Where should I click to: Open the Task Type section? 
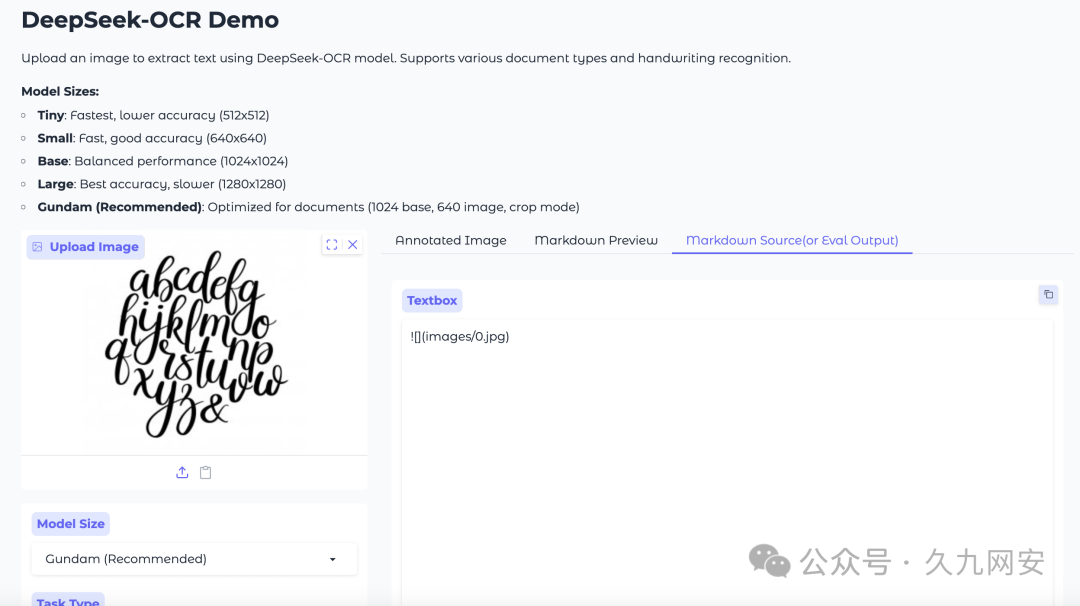67,600
